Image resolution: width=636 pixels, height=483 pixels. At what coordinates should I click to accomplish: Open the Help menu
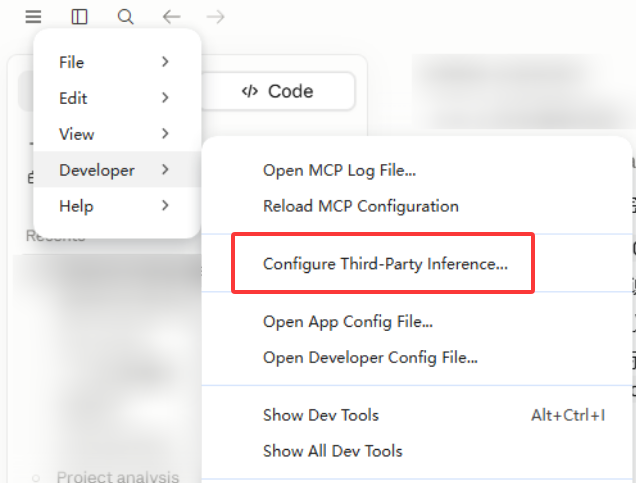point(117,206)
